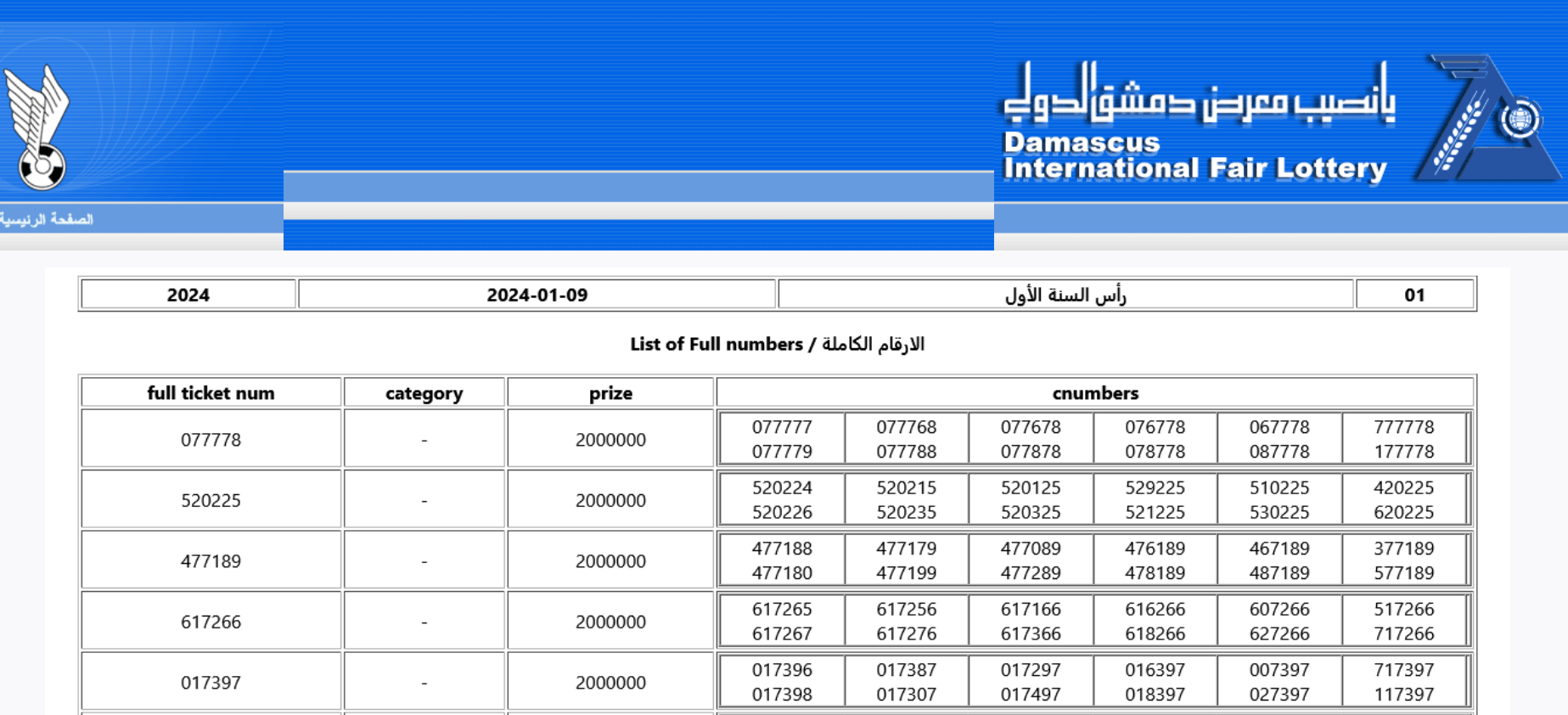This screenshot has width=1568, height=715.
Task: Click the draw date 2024-01-09
Action: [537, 295]
